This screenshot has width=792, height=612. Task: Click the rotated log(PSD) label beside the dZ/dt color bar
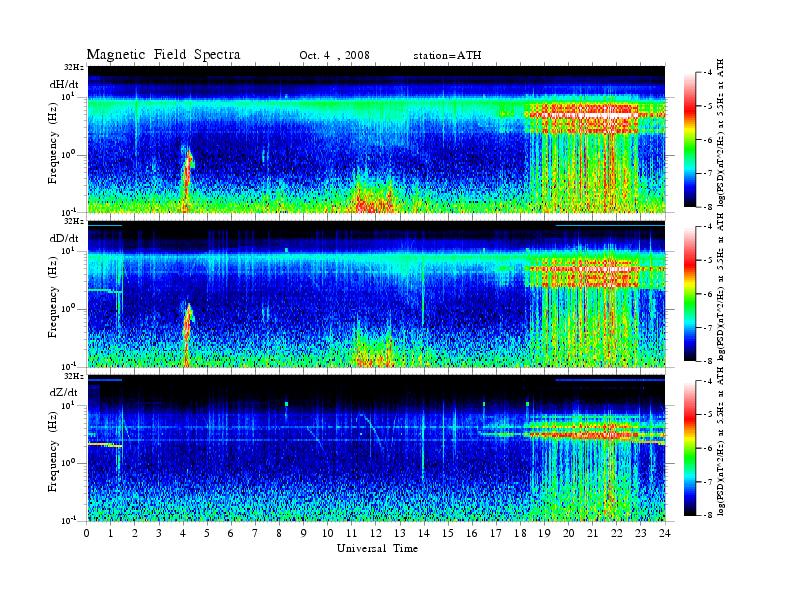(721, 442)
